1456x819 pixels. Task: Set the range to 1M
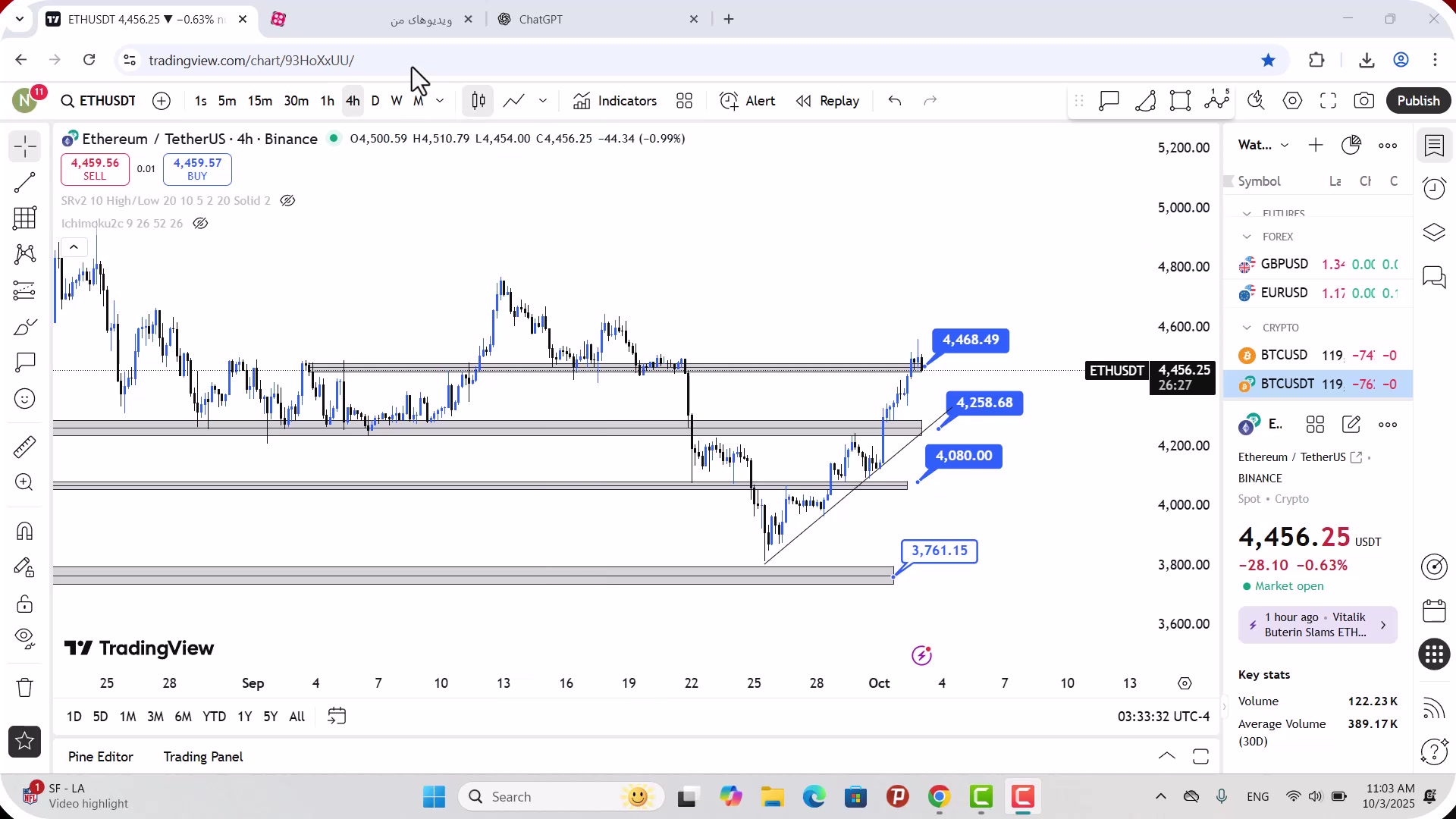click(127, 717)
